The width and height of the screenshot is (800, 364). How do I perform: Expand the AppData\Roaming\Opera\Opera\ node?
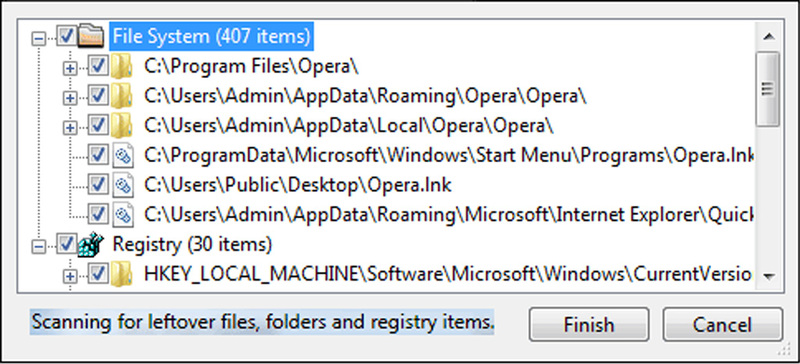pos(69,98)
